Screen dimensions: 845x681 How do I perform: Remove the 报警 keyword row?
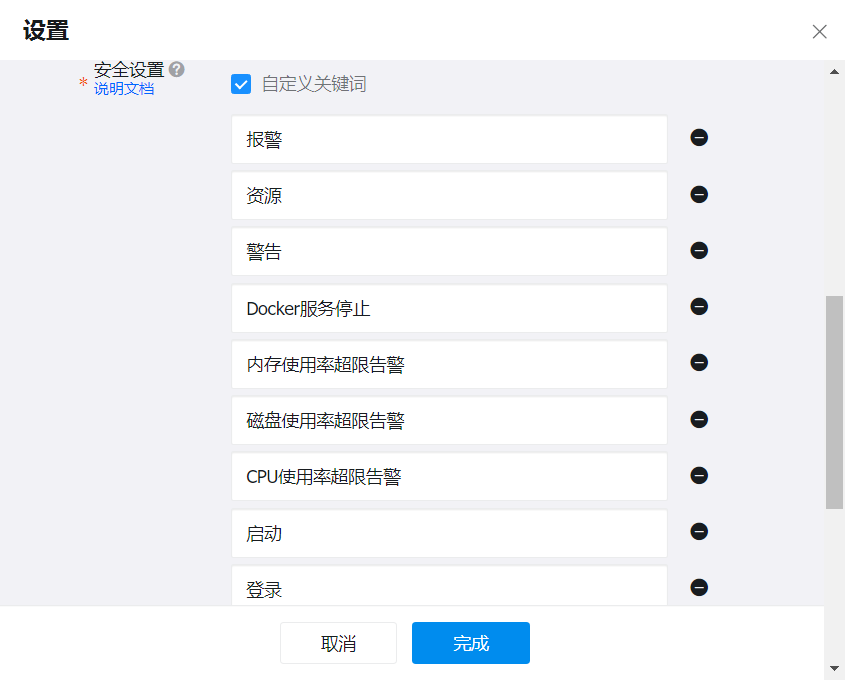(x=699, y=138)
